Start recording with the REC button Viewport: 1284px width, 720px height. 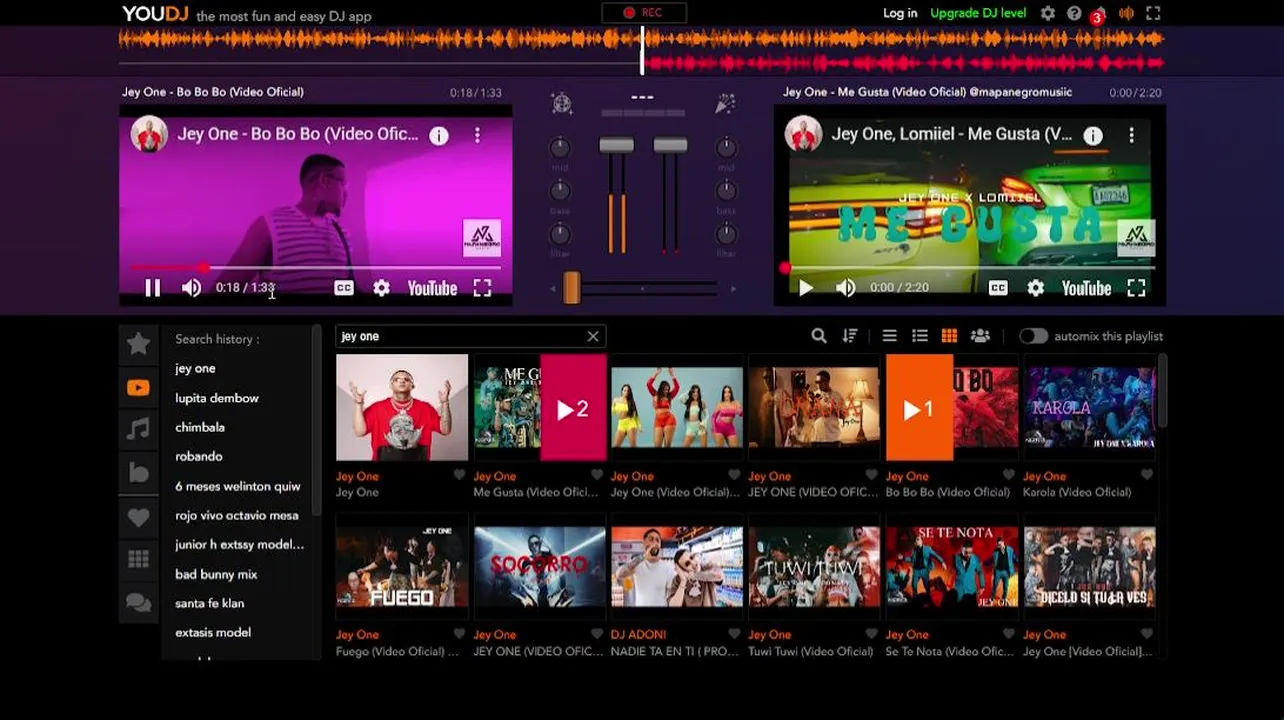643,13
